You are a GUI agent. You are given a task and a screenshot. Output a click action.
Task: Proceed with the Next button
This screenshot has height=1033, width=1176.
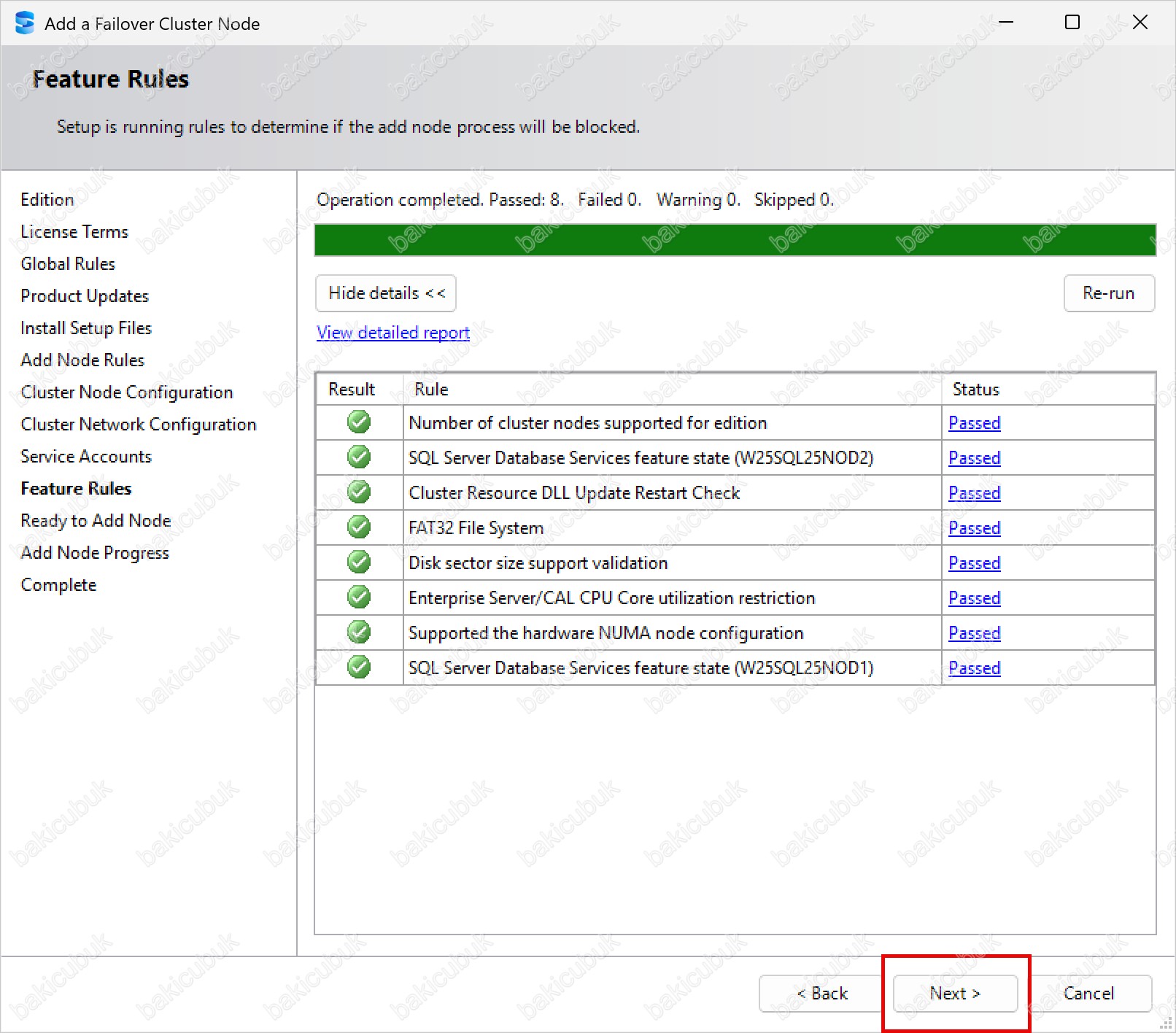click(955, 994)
